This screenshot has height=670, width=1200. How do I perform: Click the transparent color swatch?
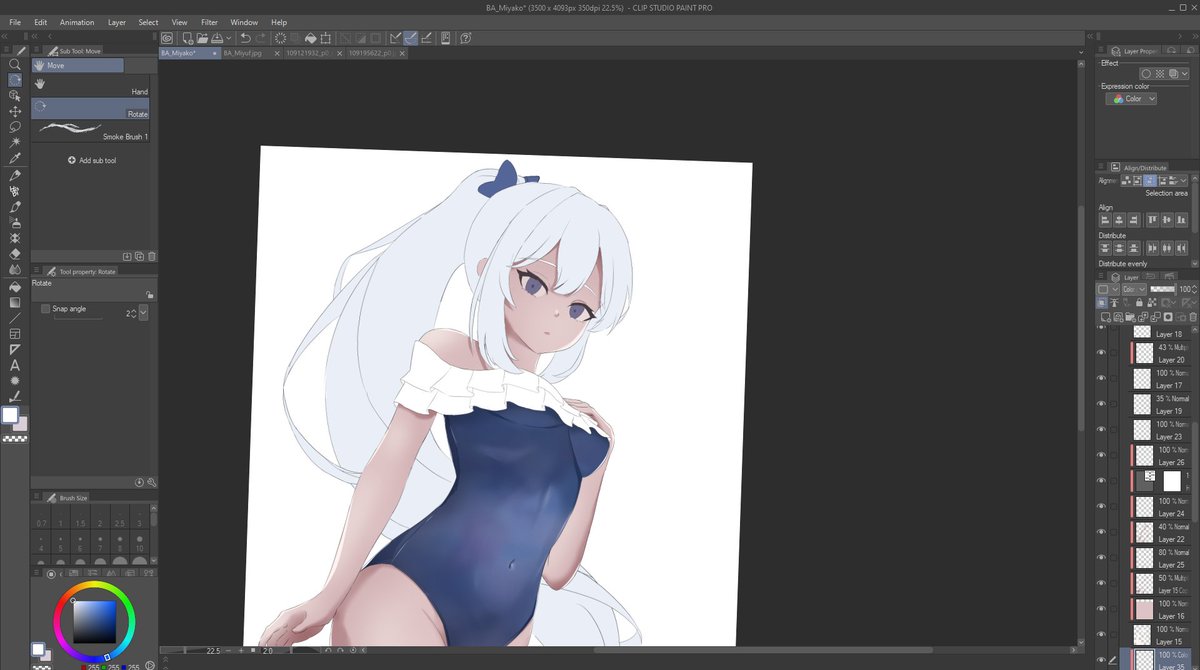click(14, 438)
